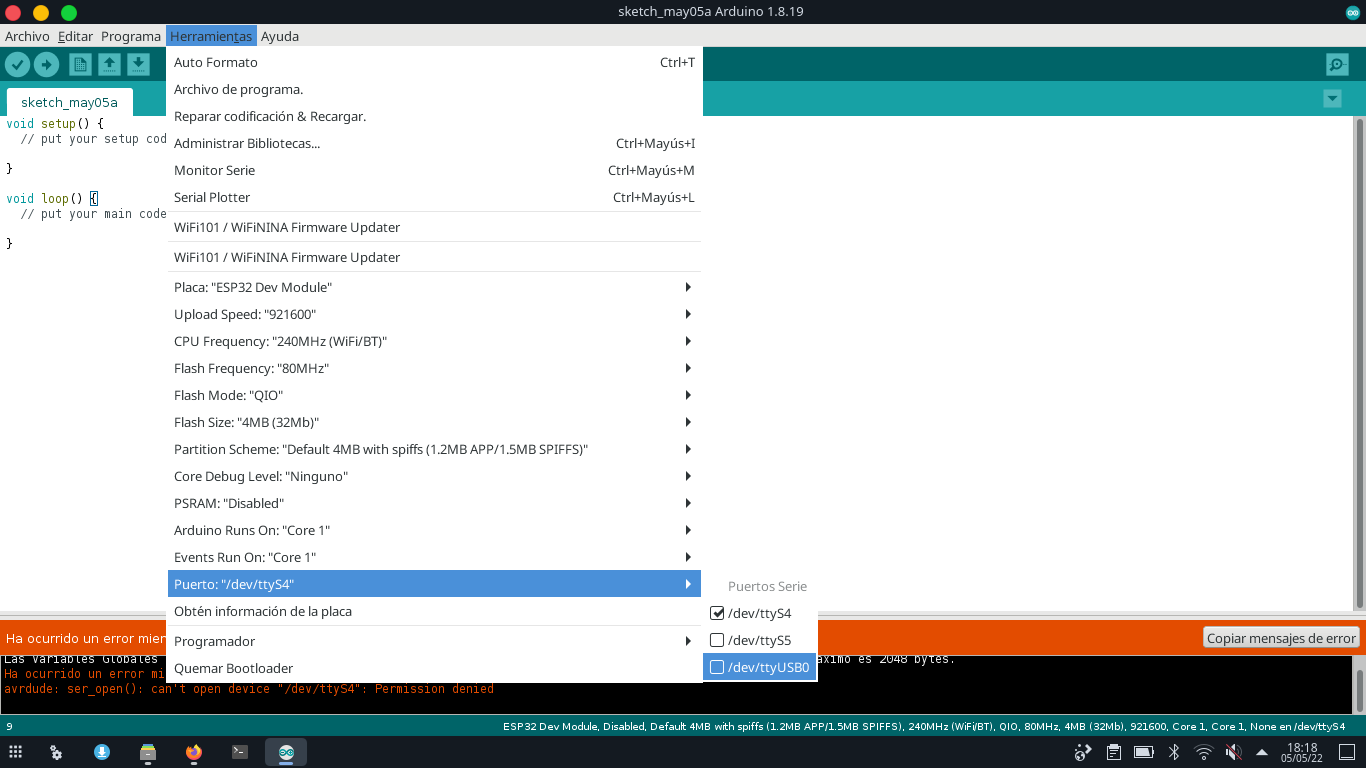Open Serial Plotter from the menu
The width and height of the screenshot is (1366, 768).
tap(434, 197)
